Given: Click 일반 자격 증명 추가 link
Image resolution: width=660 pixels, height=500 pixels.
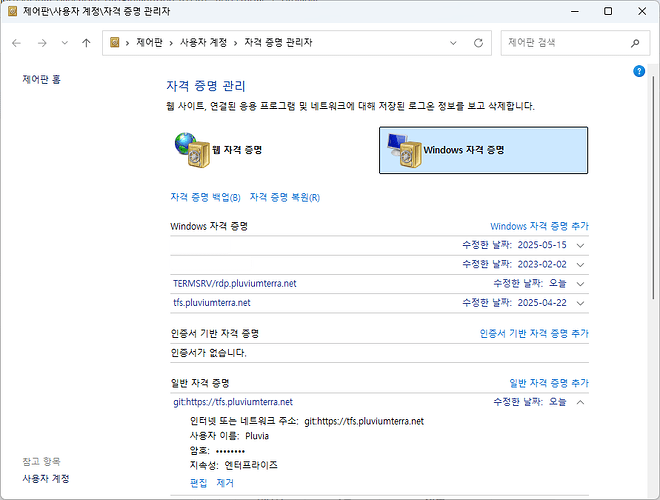Looking at the screenshot, I should [x=549, y=383].
